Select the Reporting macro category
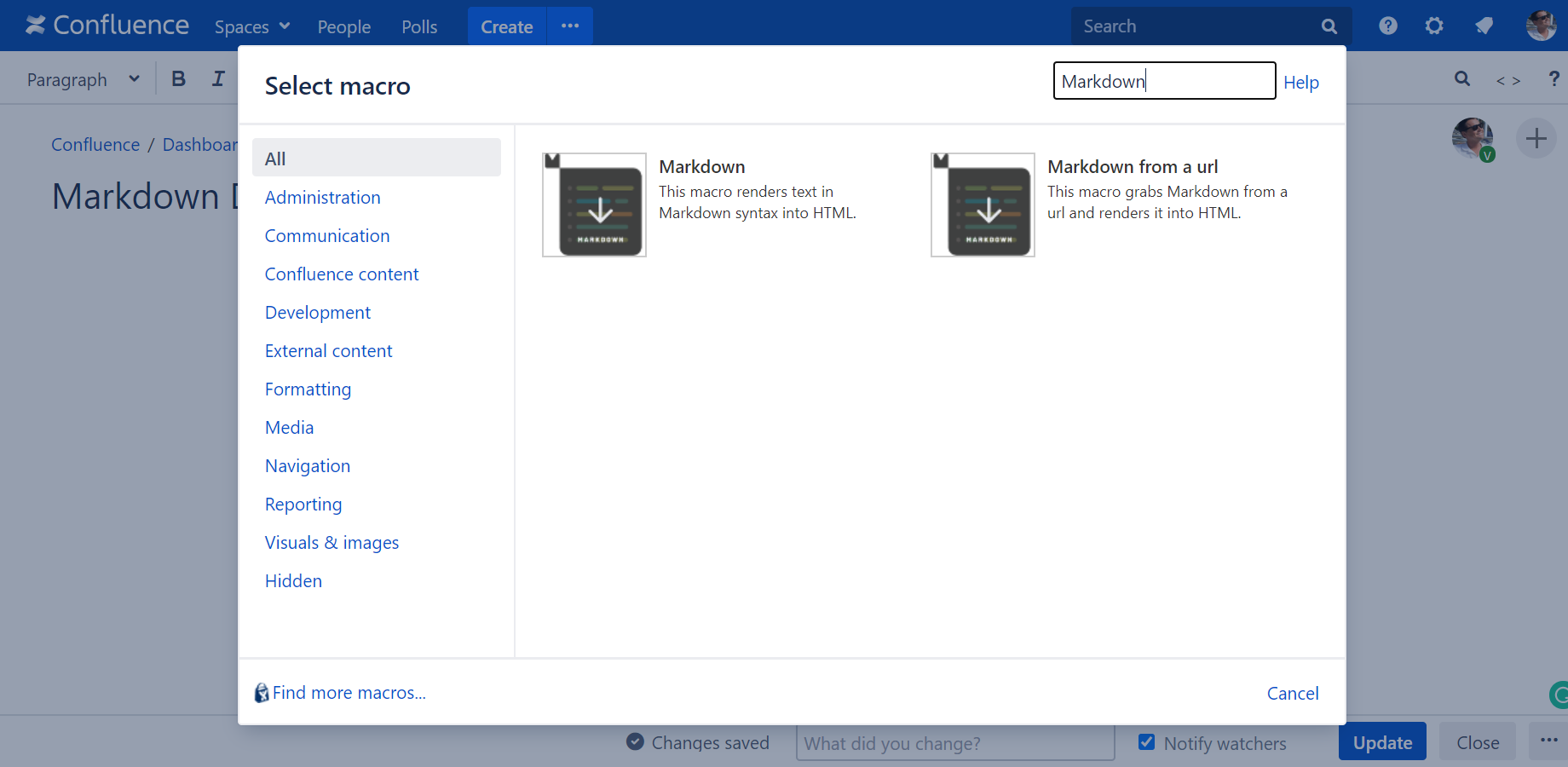This screenshot has height=767, width=1568. pyautogui.click(x=303, y=505)
